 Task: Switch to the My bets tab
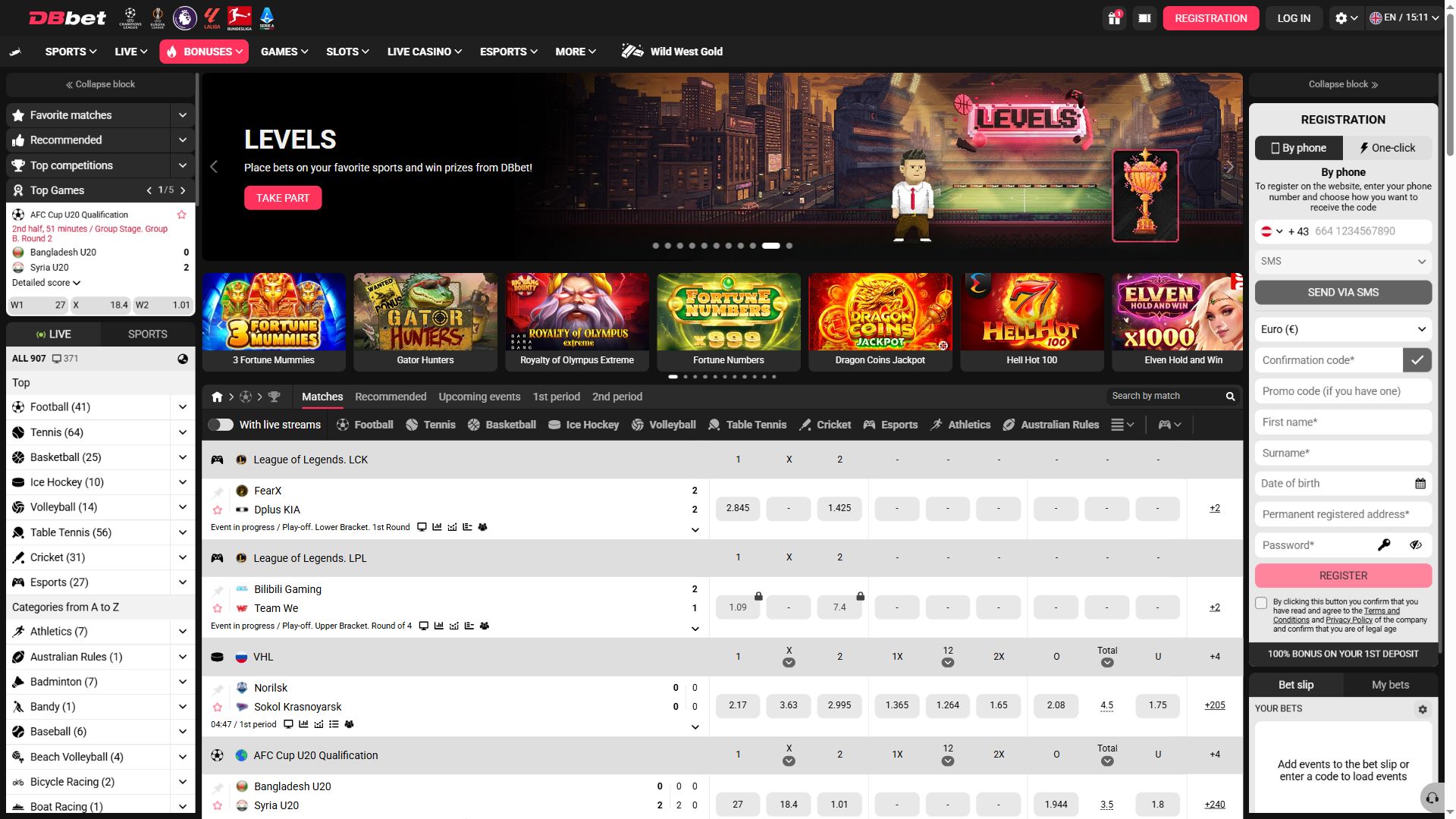[x=1390, y=685]
